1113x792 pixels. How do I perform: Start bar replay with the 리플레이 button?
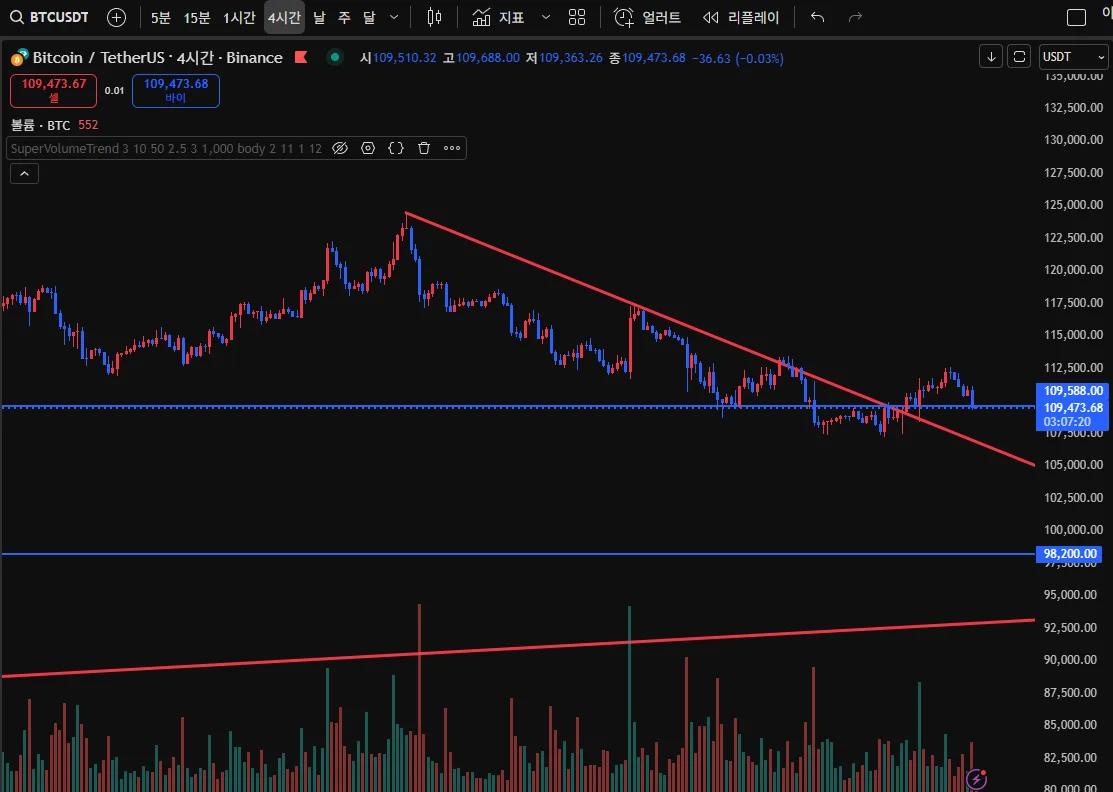tap(741, 17)
